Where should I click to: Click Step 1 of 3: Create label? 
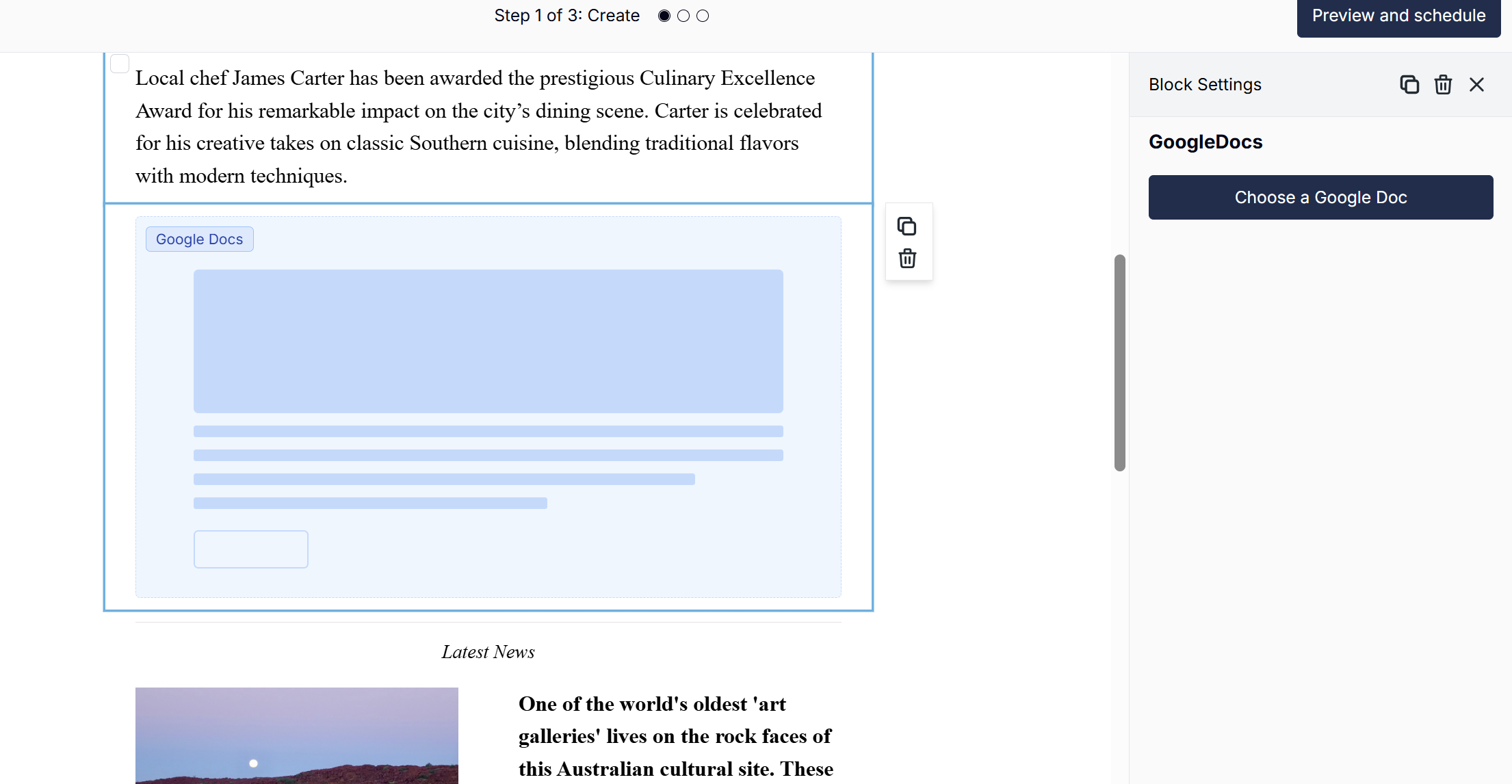point(567,15)
